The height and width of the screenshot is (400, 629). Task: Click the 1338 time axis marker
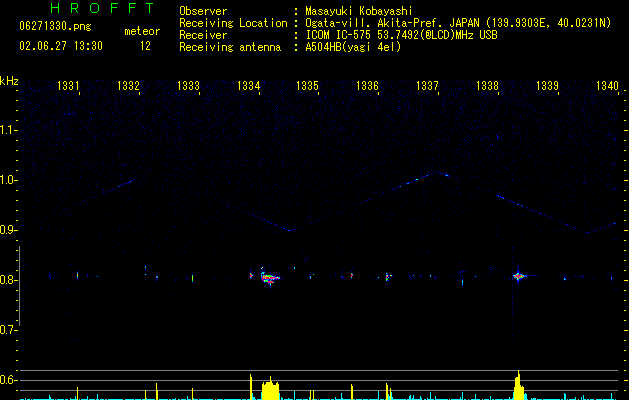pyautogui.click(x=487, y=85)
